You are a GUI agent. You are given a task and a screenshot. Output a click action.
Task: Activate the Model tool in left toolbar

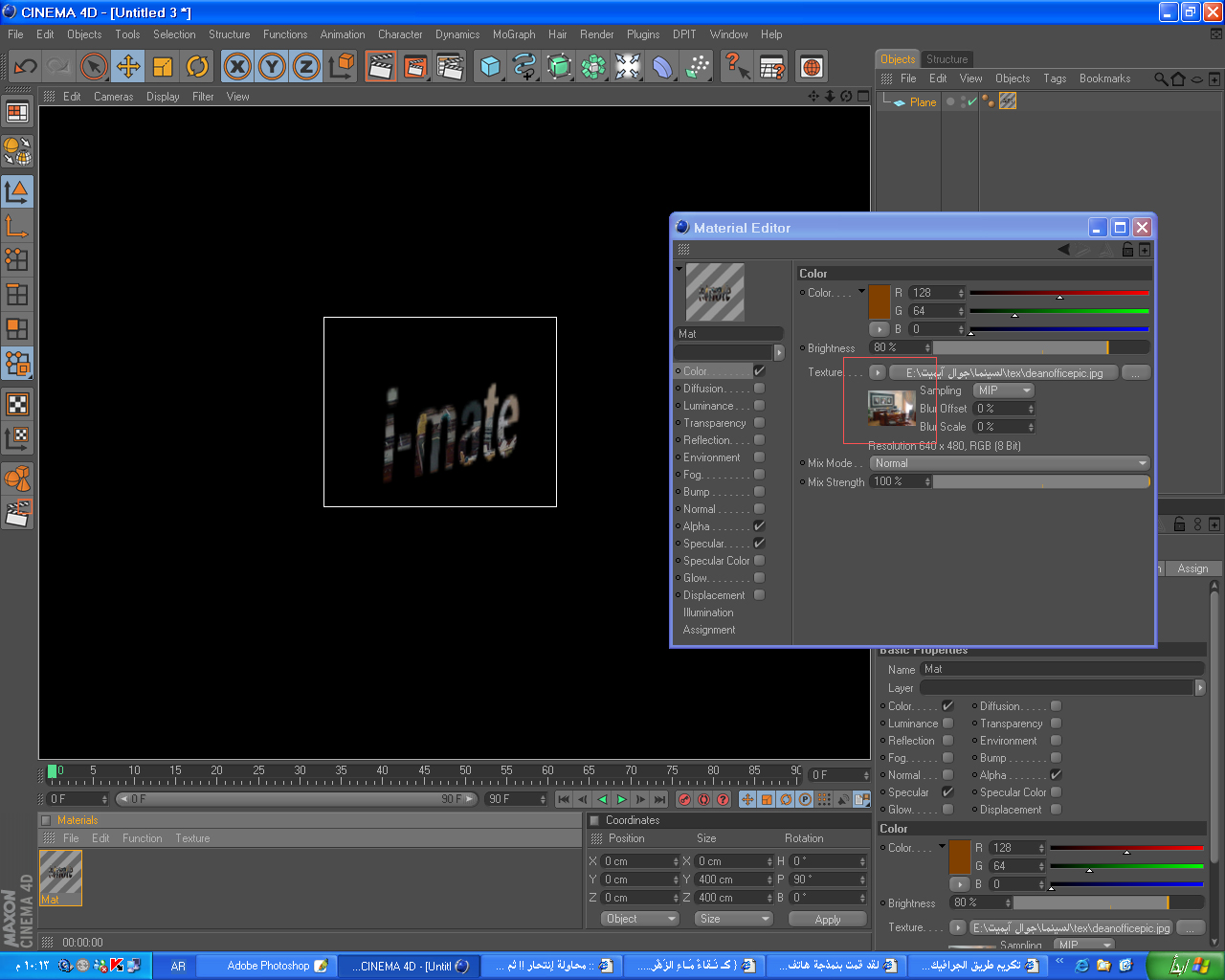[x=17, y=191]
